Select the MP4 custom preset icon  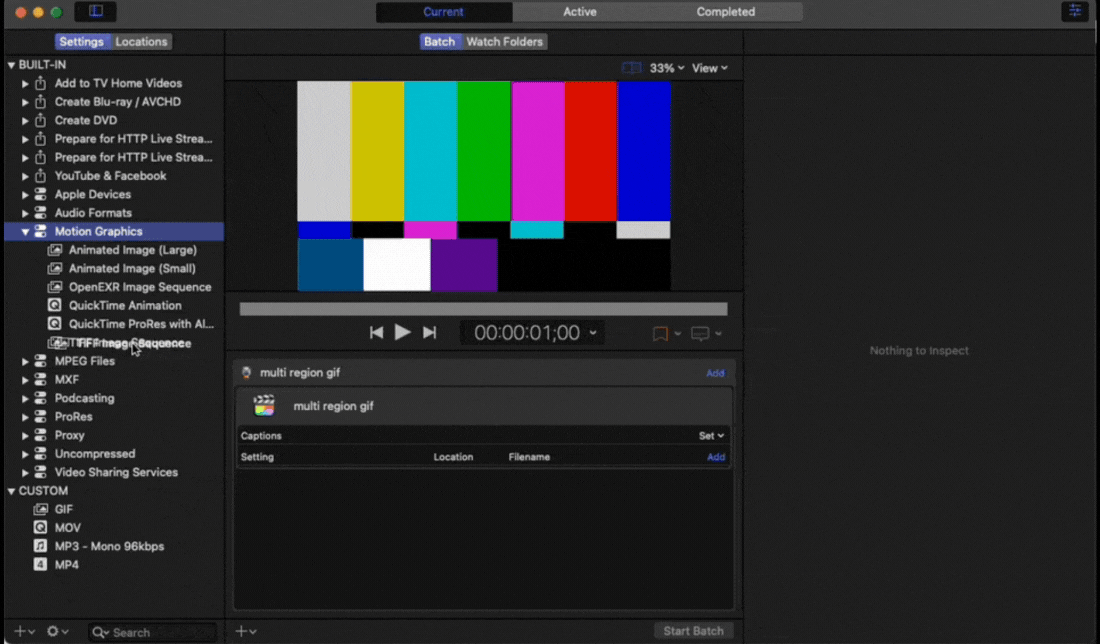(x=40, y=564)
